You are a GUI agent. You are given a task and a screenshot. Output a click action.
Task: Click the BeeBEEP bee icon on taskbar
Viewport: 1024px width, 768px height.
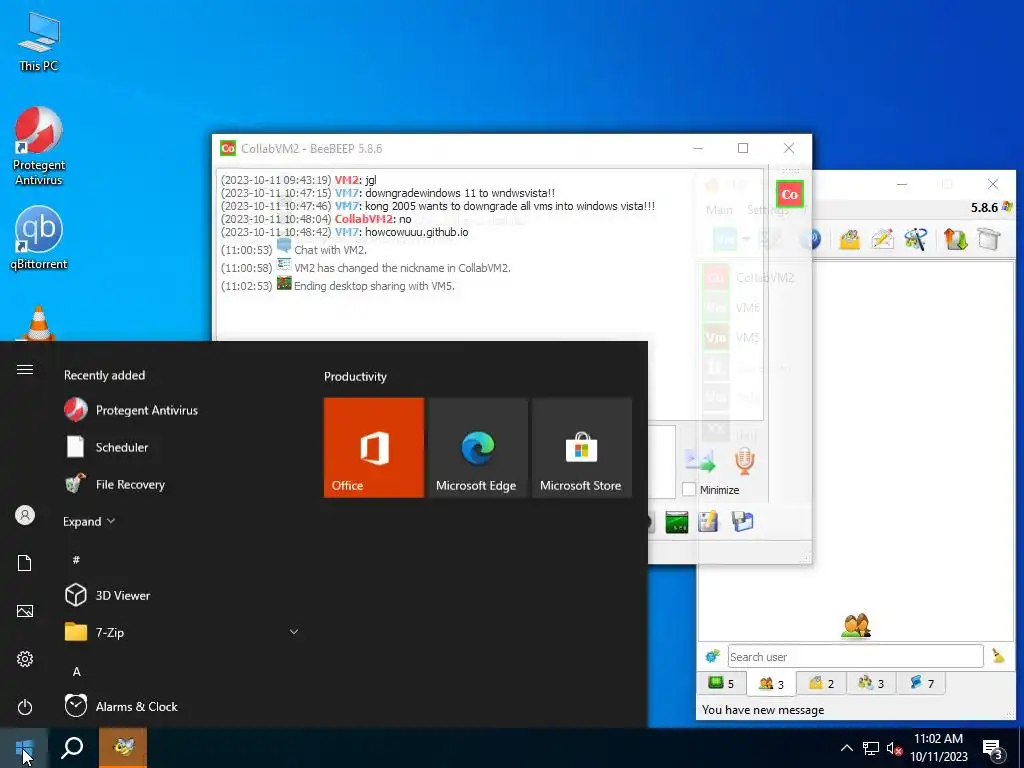click(x=123, y=748)
